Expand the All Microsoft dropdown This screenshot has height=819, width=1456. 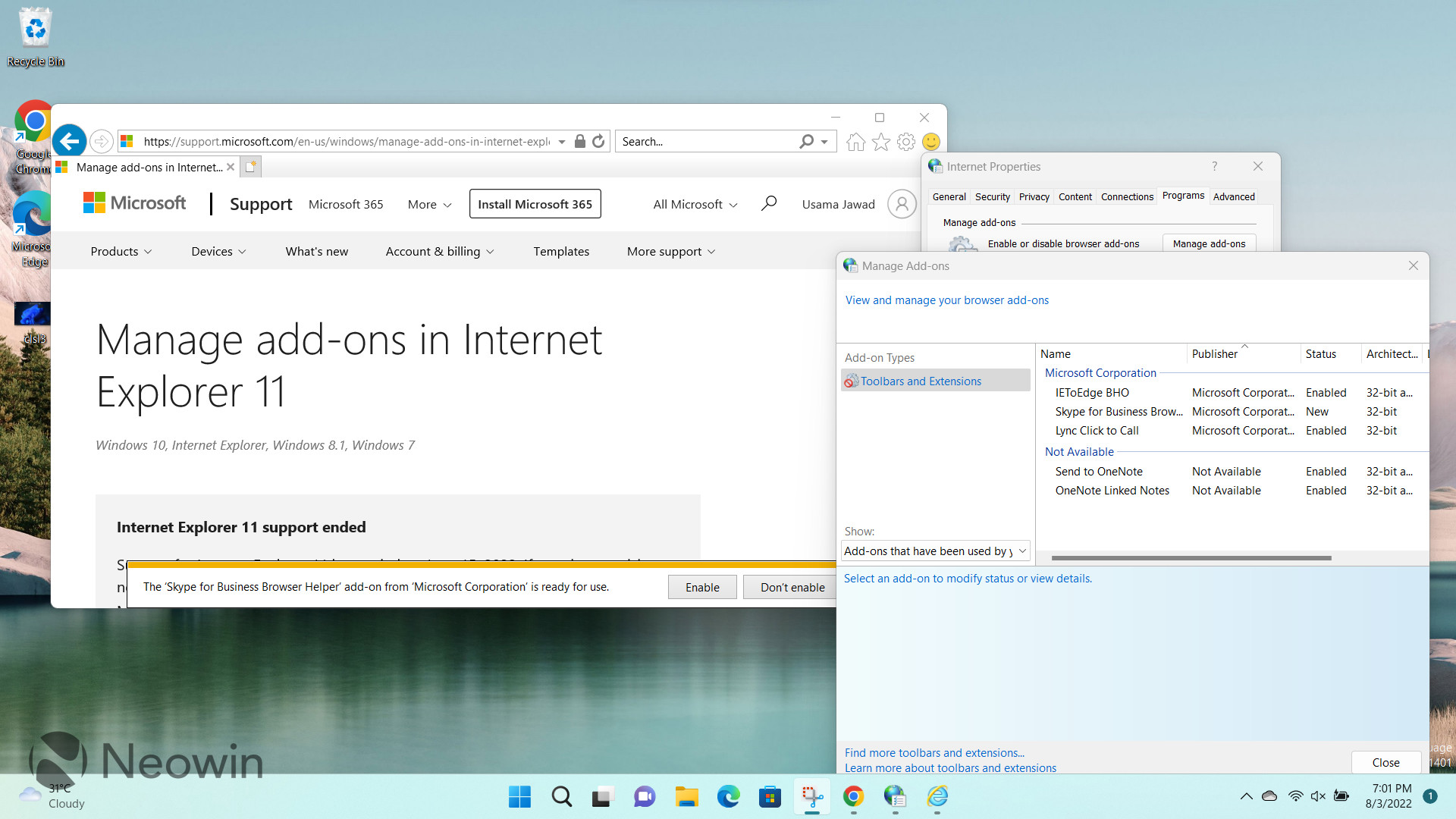coord(695,204)
